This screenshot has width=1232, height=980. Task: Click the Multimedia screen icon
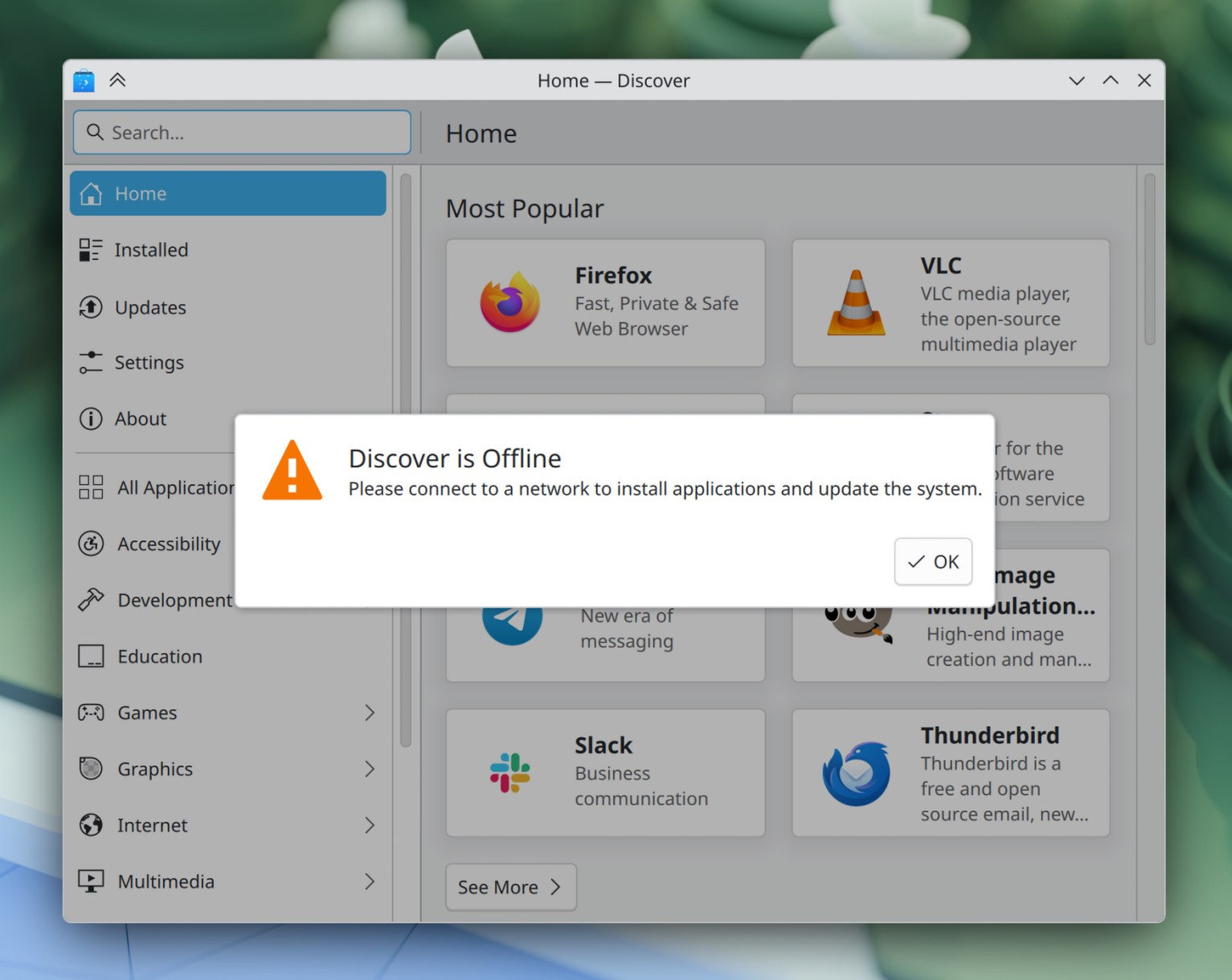coord(91,881)
